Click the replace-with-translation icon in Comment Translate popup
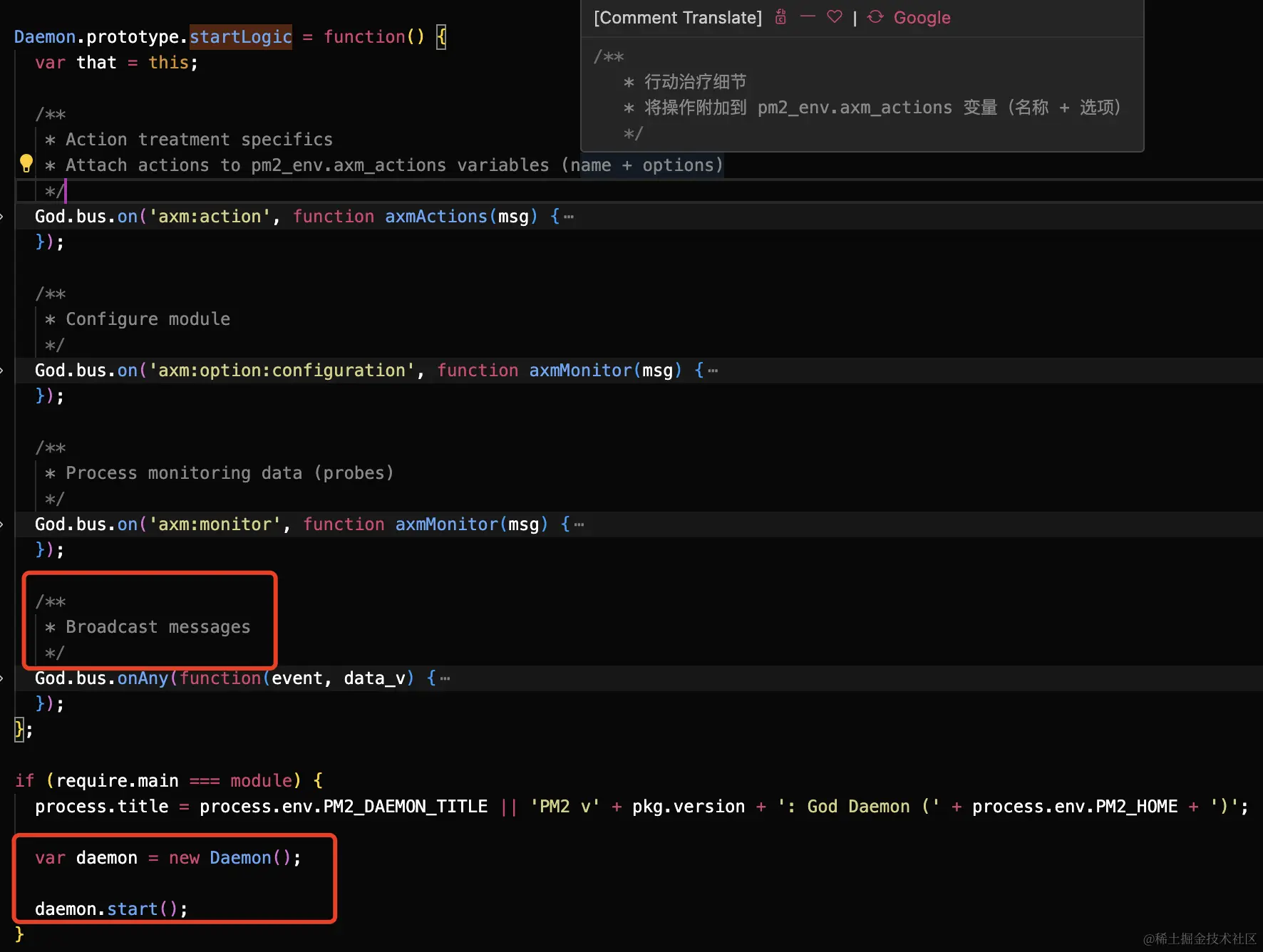 coord(781,17)
